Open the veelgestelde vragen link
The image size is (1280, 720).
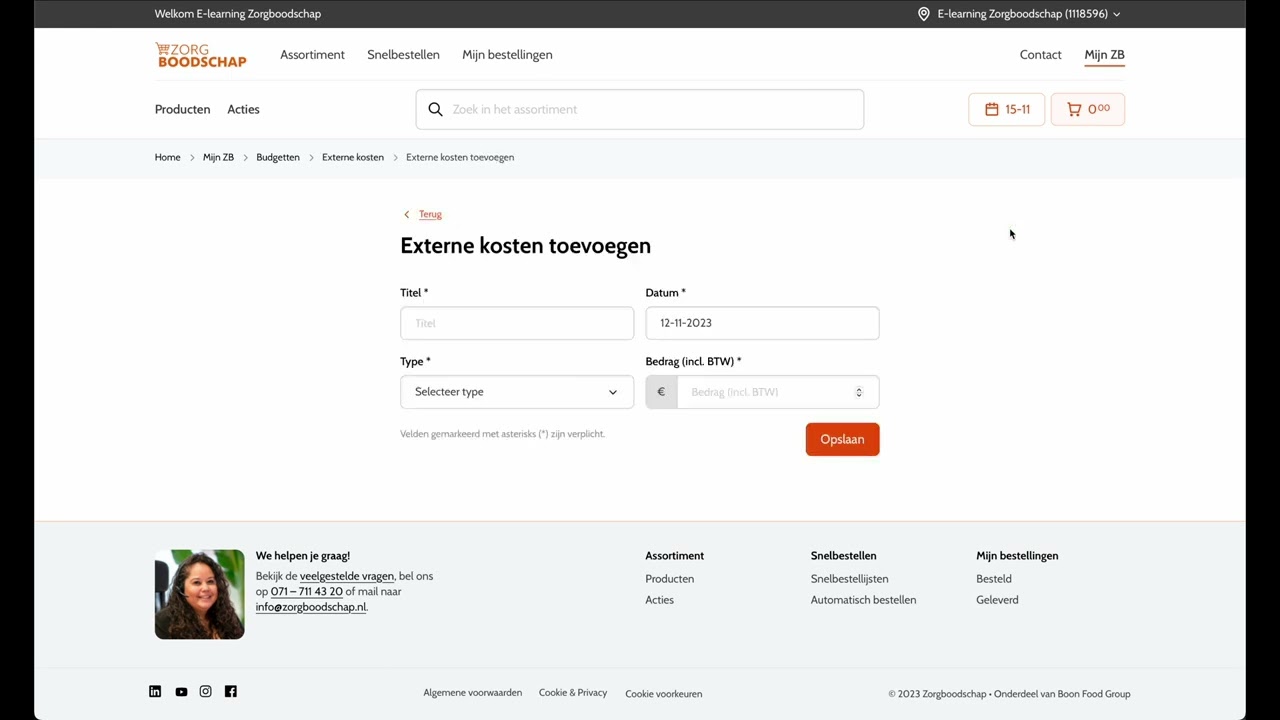click(x=347, y=576)
